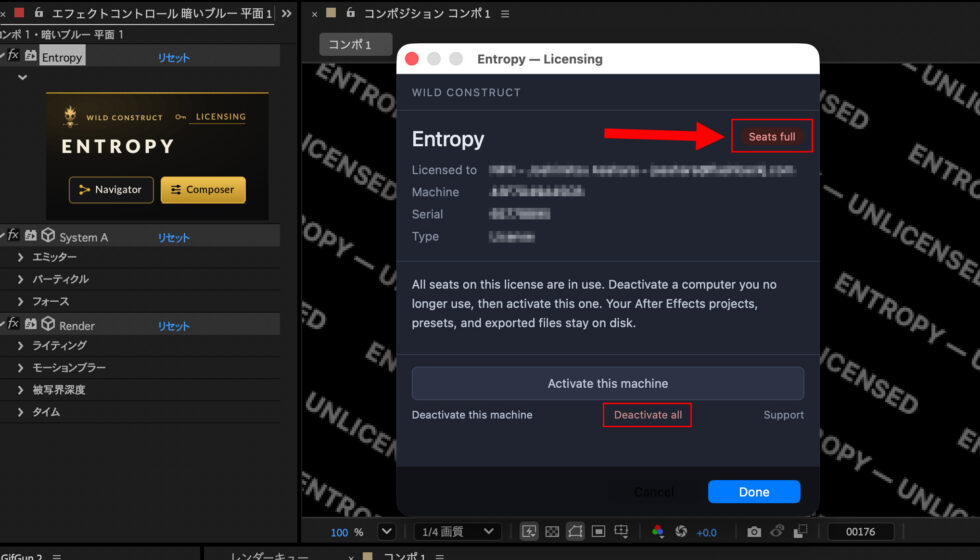This screenshot has width=980, height=560.
Task: Expand the モーションブラー group
Action: click(21, 368)
